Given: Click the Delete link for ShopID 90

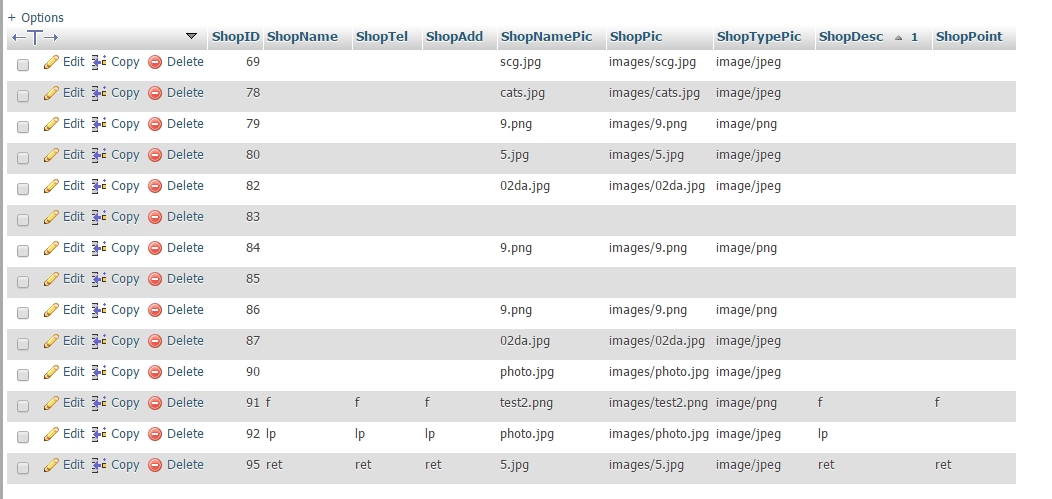Looking at the screenshot, I should (185, 372).
